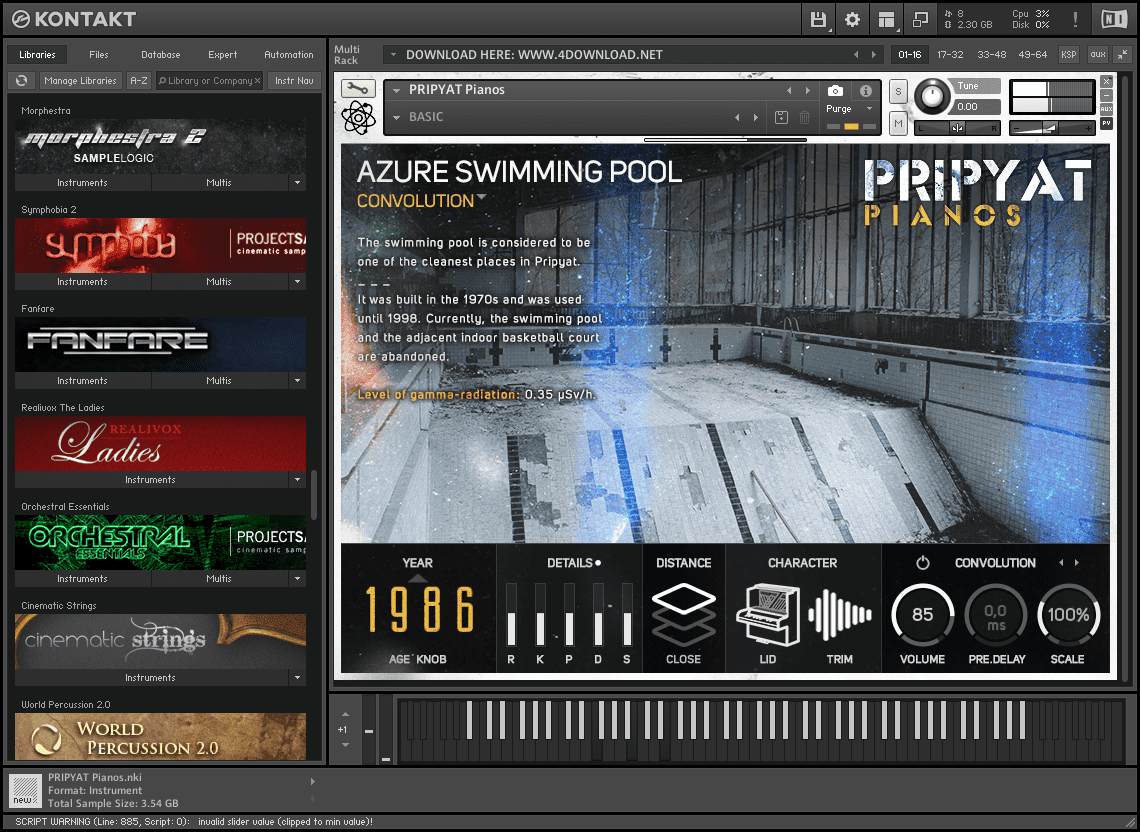Screen dimensions: 1140x832
Task: Adjust the Tune knob
Action: tap(931, 96)
